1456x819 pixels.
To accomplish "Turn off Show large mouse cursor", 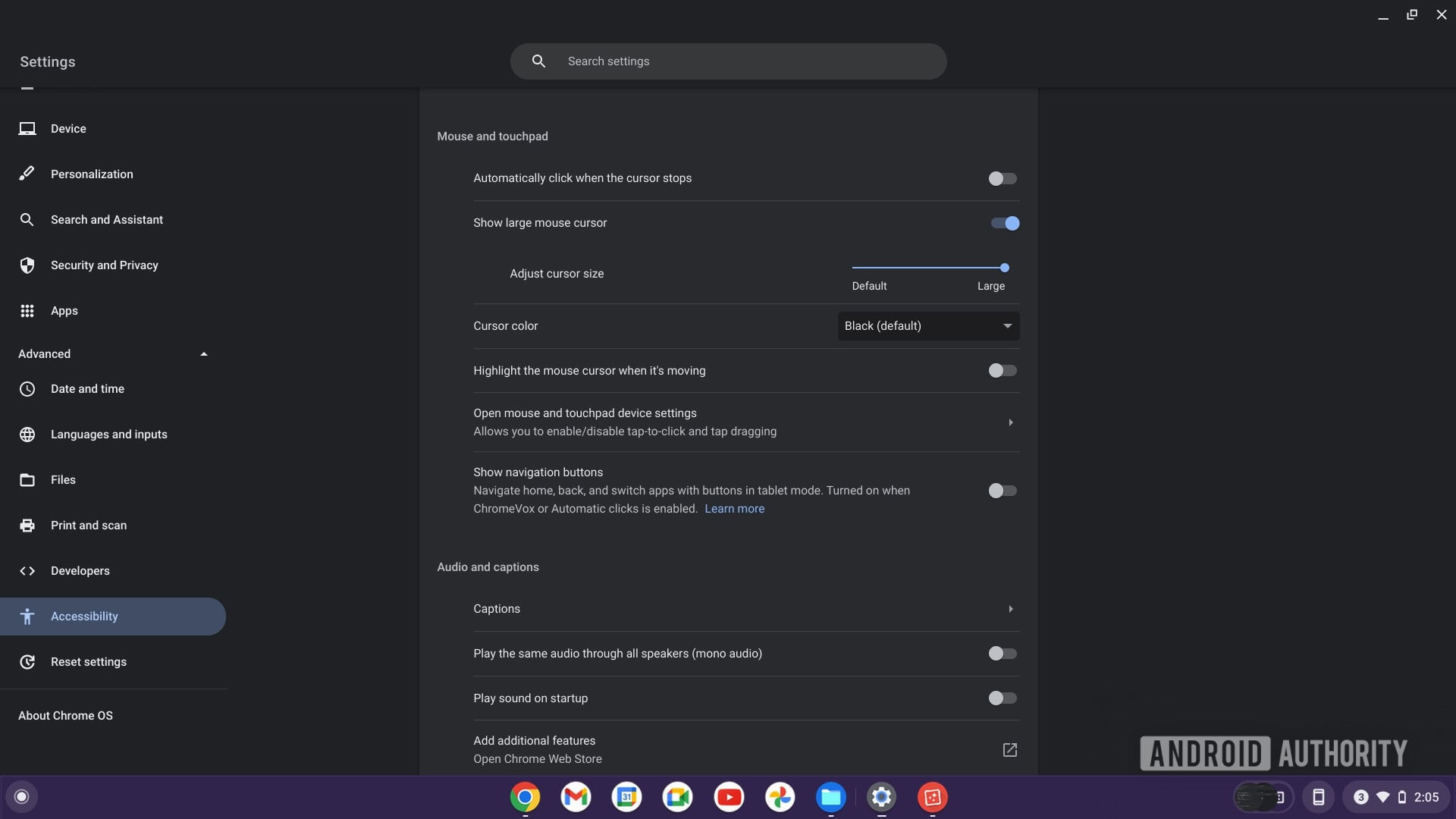I will click(1004, 223).
